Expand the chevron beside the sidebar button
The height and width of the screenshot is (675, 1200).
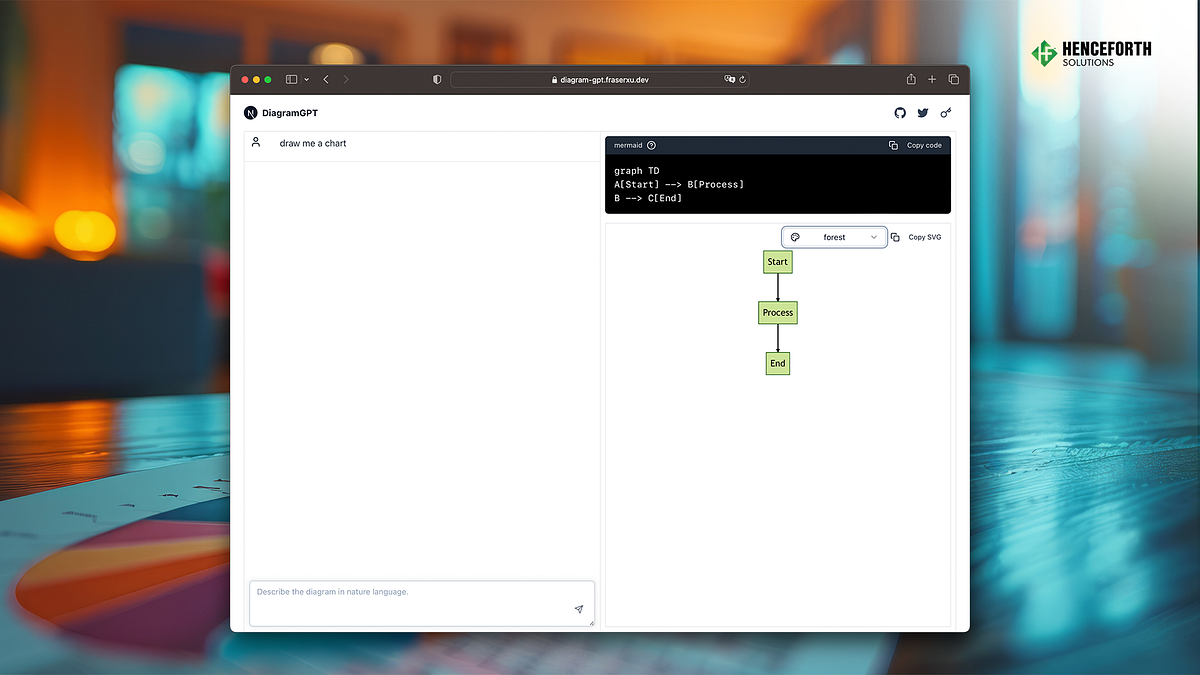(x=306, y=79)
